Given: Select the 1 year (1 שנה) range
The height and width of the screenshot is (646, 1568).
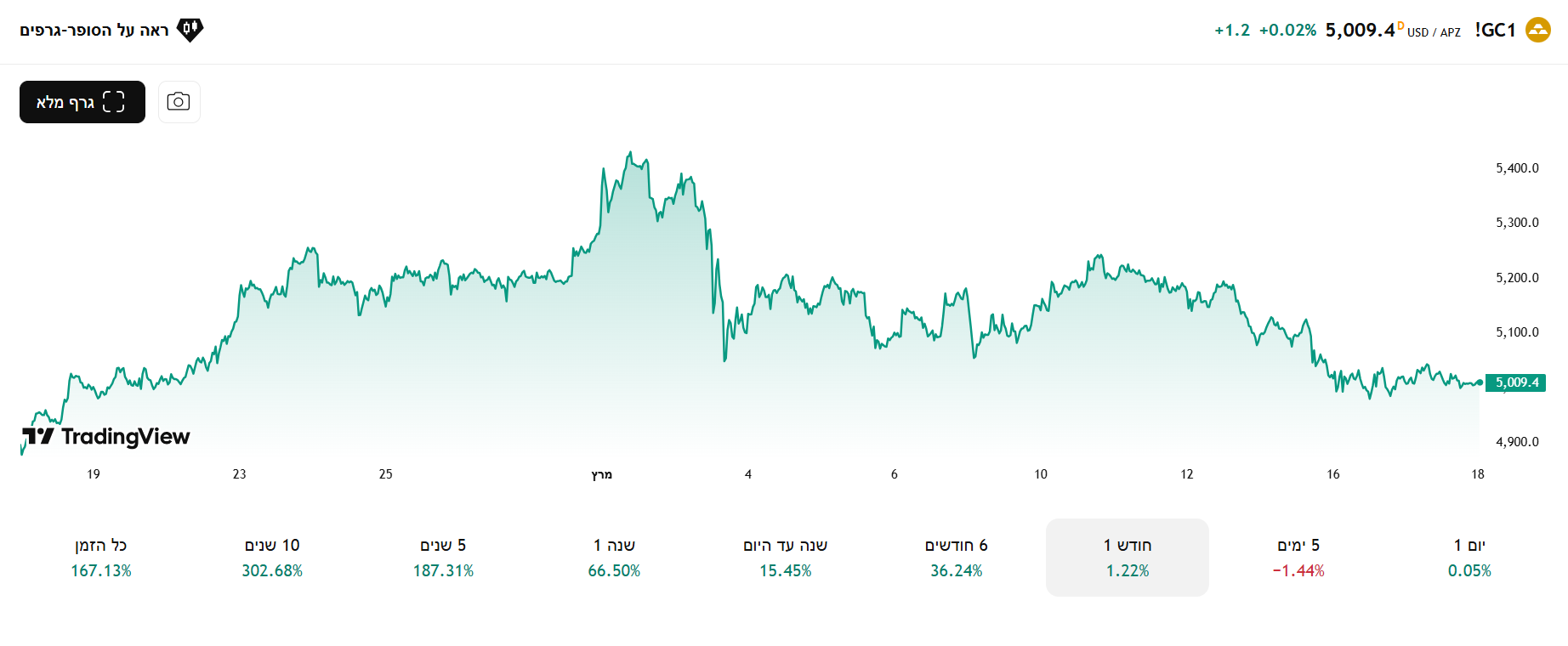Looking at the screenshot, I should click(x=614, y=557).
